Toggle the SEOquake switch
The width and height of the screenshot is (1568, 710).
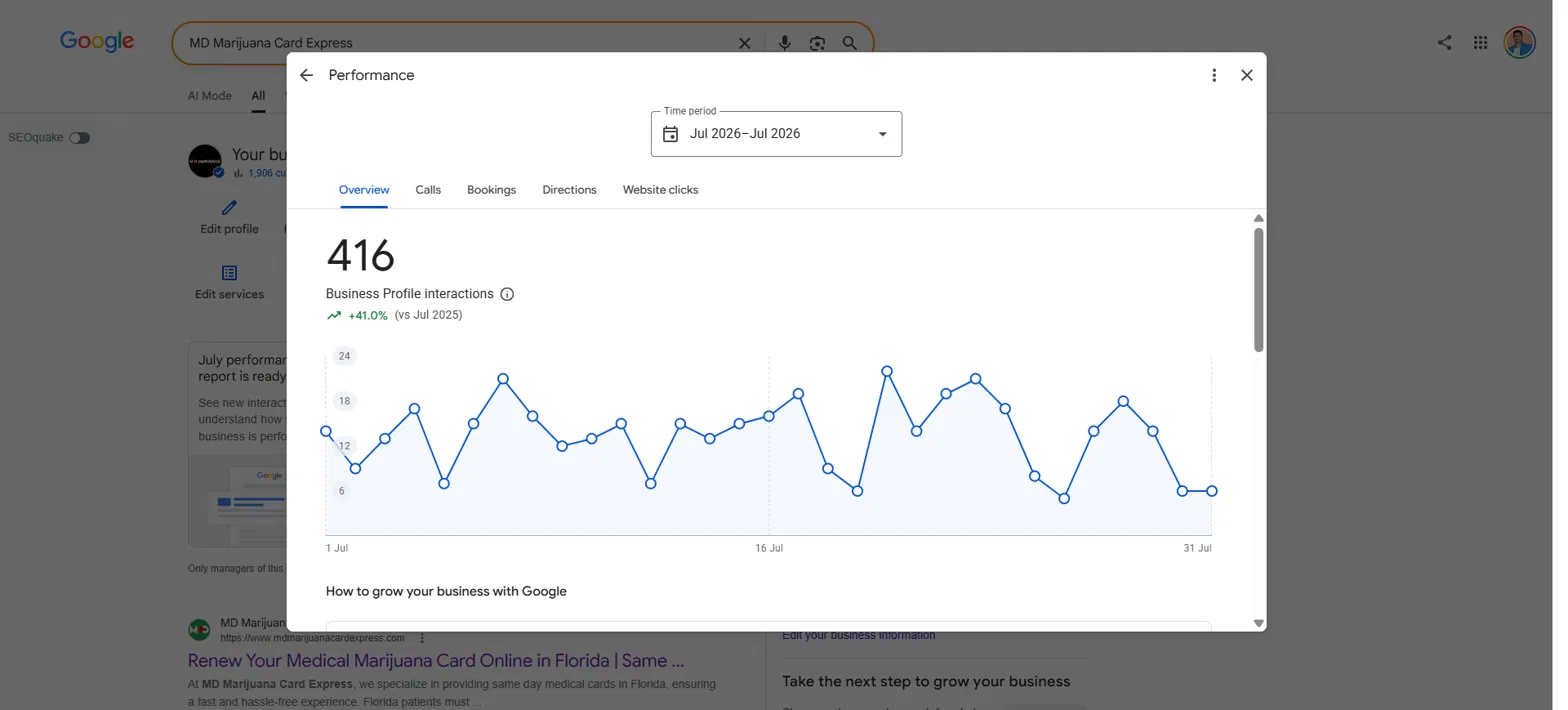pos(79,138)
